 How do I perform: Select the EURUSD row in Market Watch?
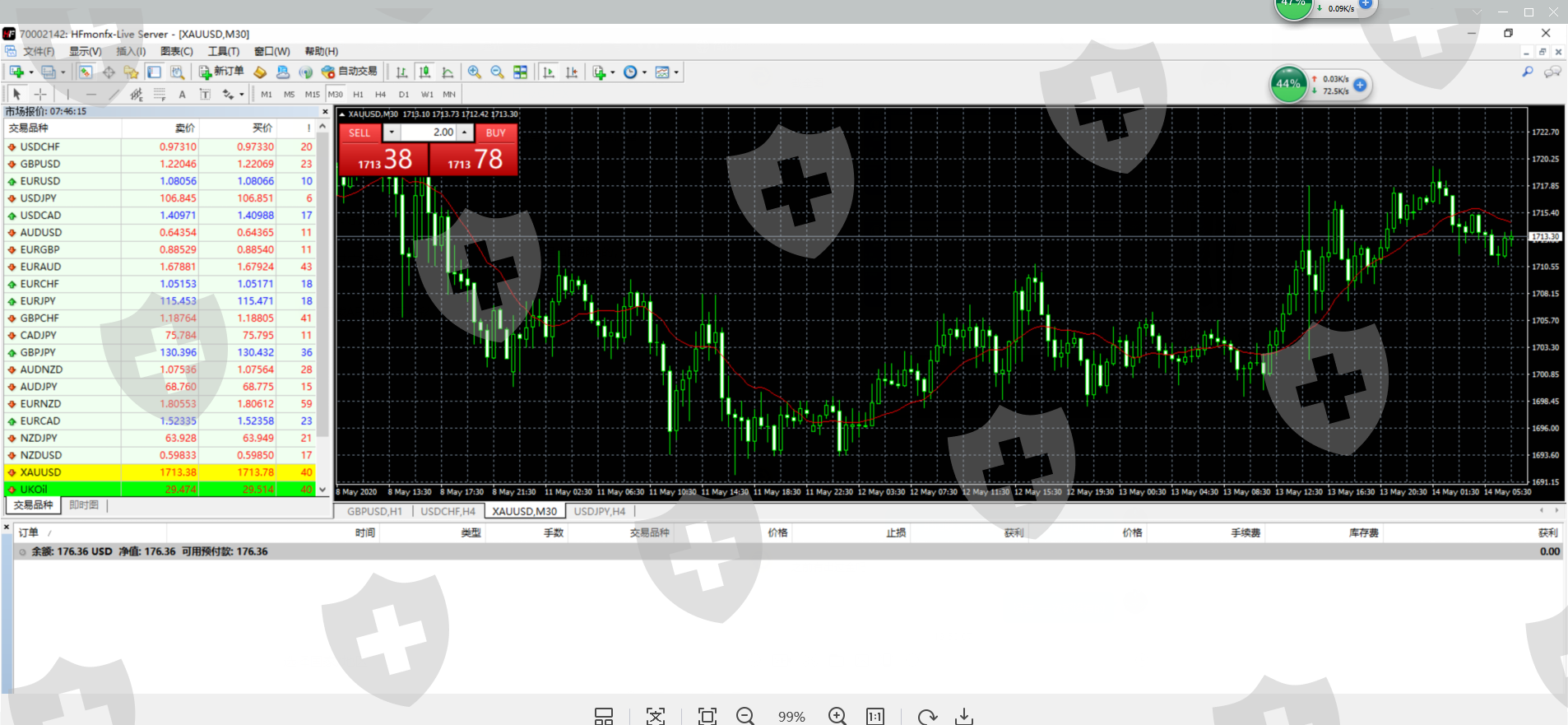click(160, 181)
